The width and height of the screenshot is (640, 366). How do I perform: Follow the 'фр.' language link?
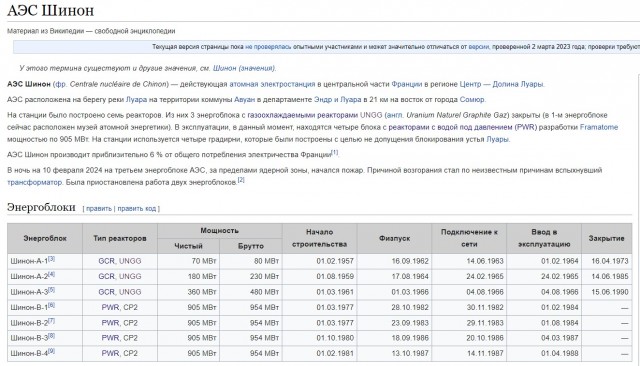[x=60, y=84]
